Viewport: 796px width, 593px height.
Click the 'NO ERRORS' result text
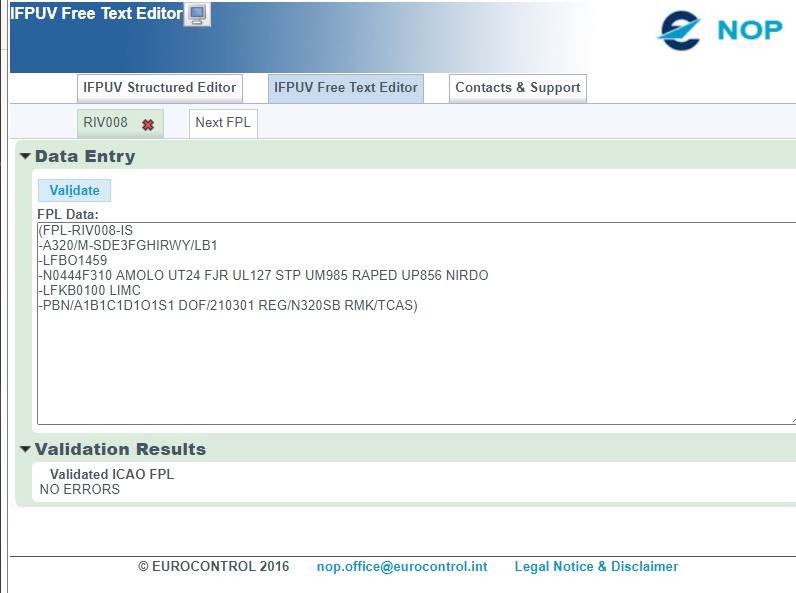[80, 489]
